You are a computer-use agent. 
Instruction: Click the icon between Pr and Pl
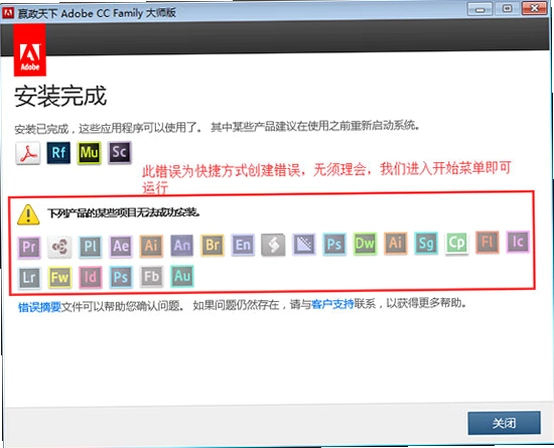pyautogui.click(x=60, y=247)
